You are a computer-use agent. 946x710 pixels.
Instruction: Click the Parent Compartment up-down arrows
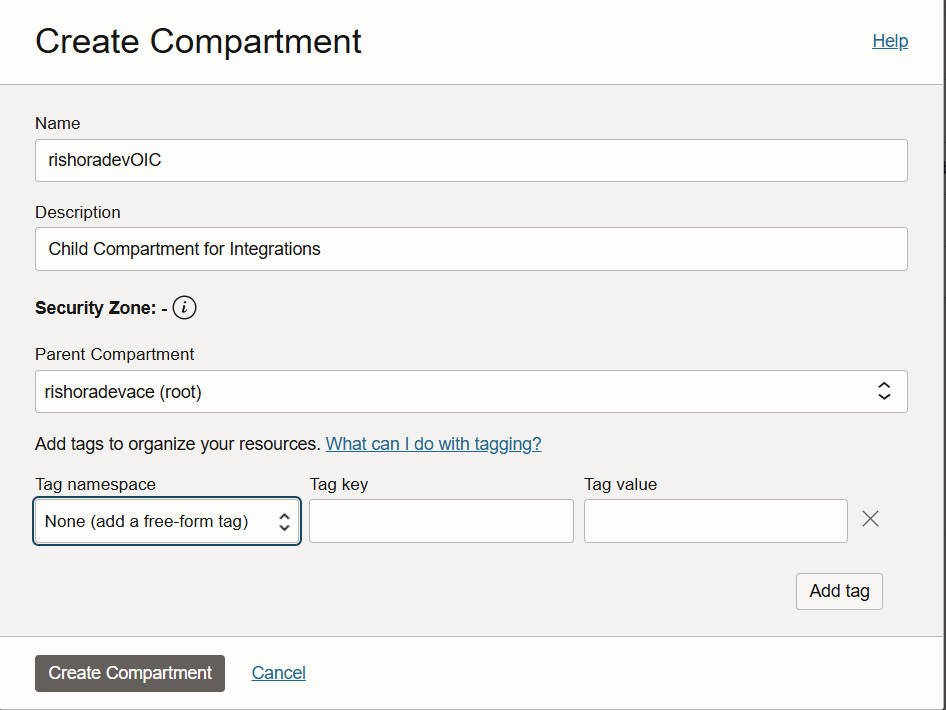coord(884,392)
